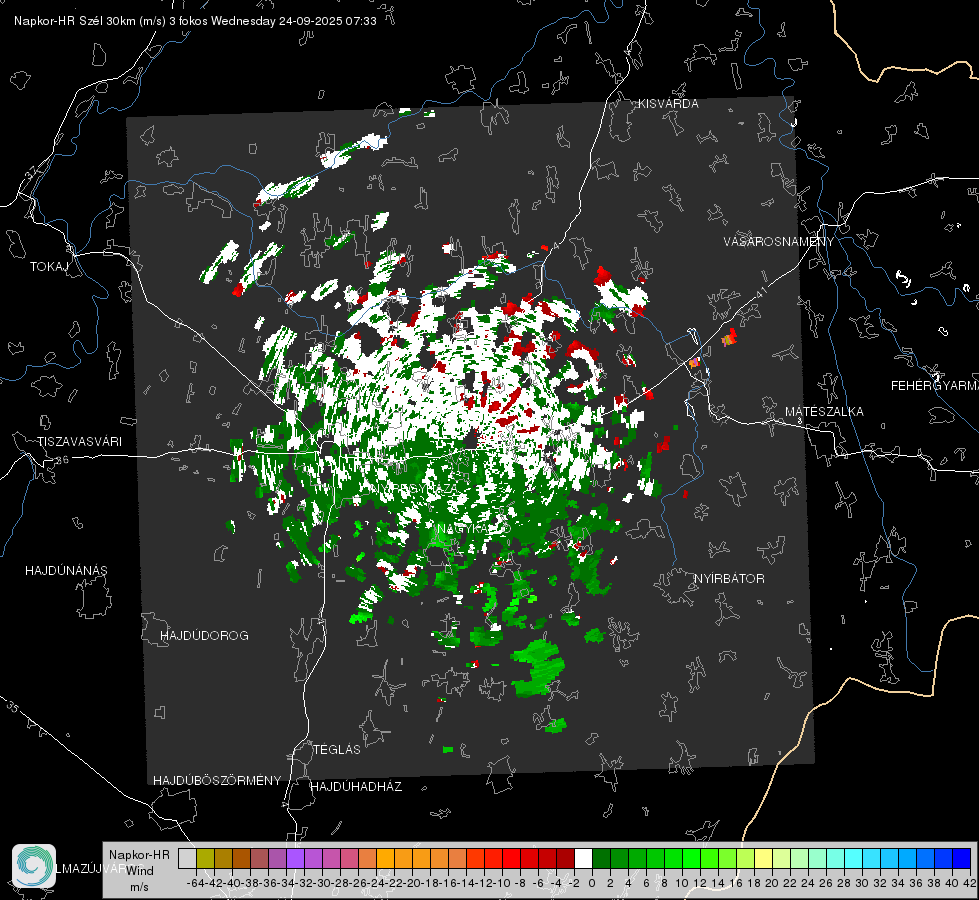Pick the pale yellow legend swatch

pyautogui.click(x=764, y=858)
